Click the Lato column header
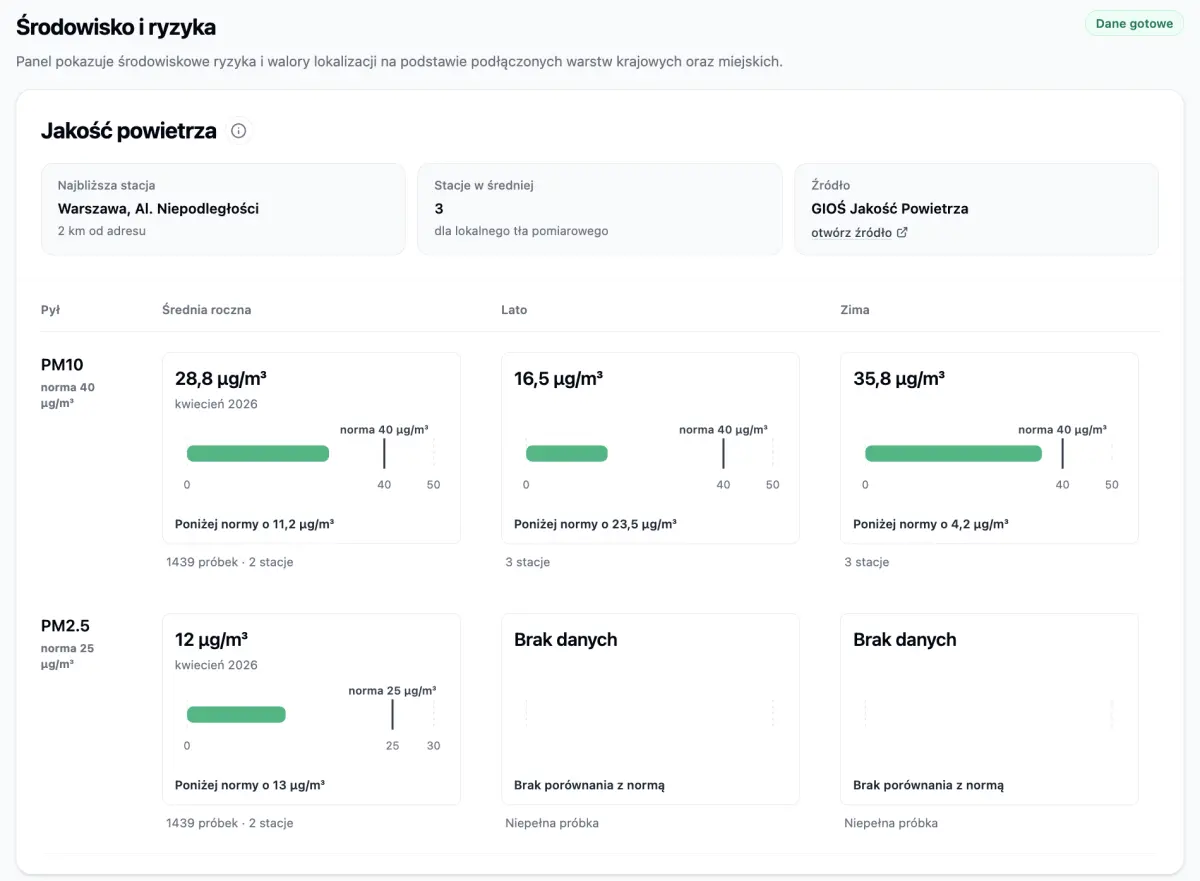The image size is (1200, 881). 514,310
